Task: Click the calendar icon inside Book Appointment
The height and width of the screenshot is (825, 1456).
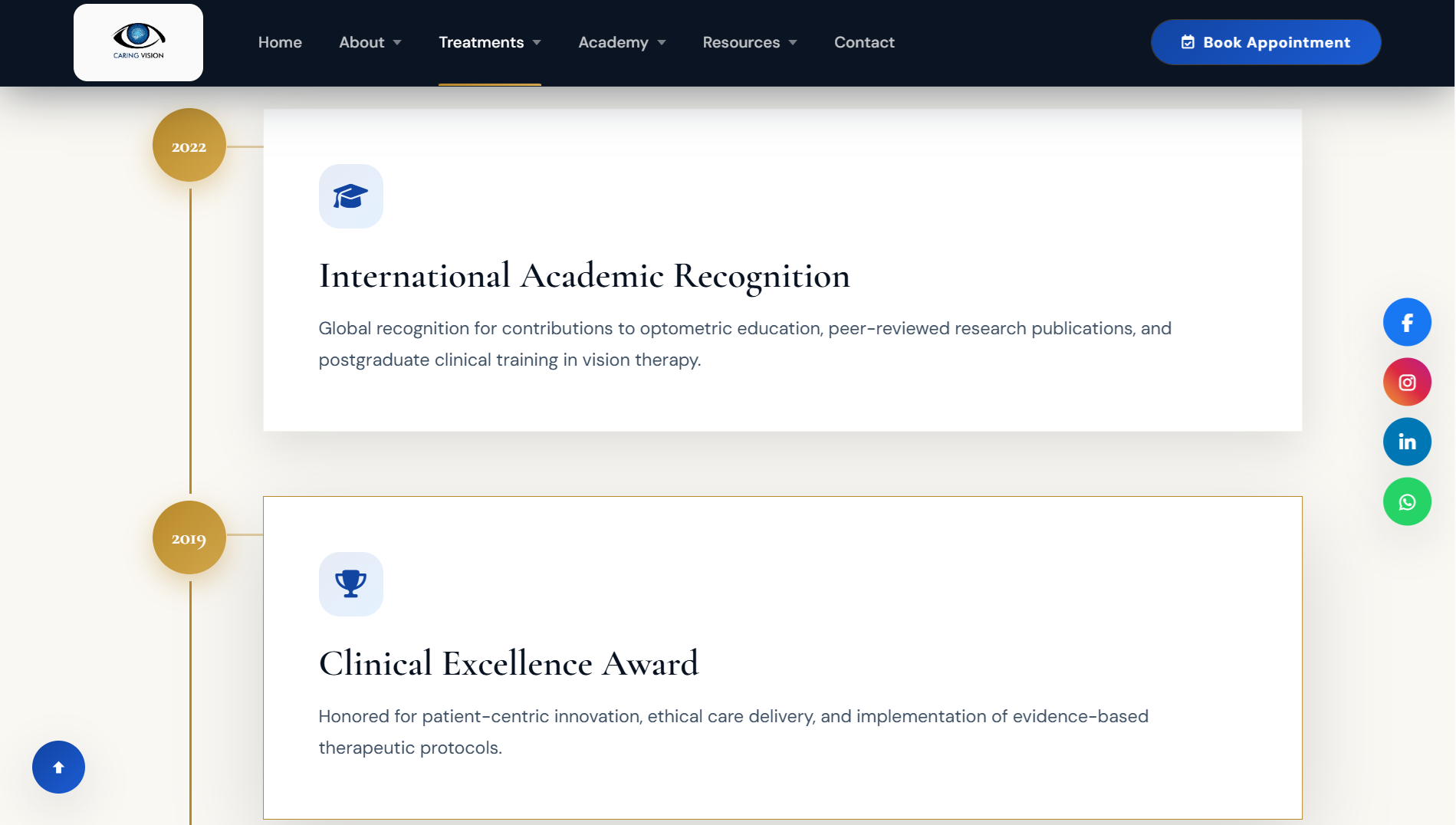Action: pyautogui.click(x=1188, y=42)
